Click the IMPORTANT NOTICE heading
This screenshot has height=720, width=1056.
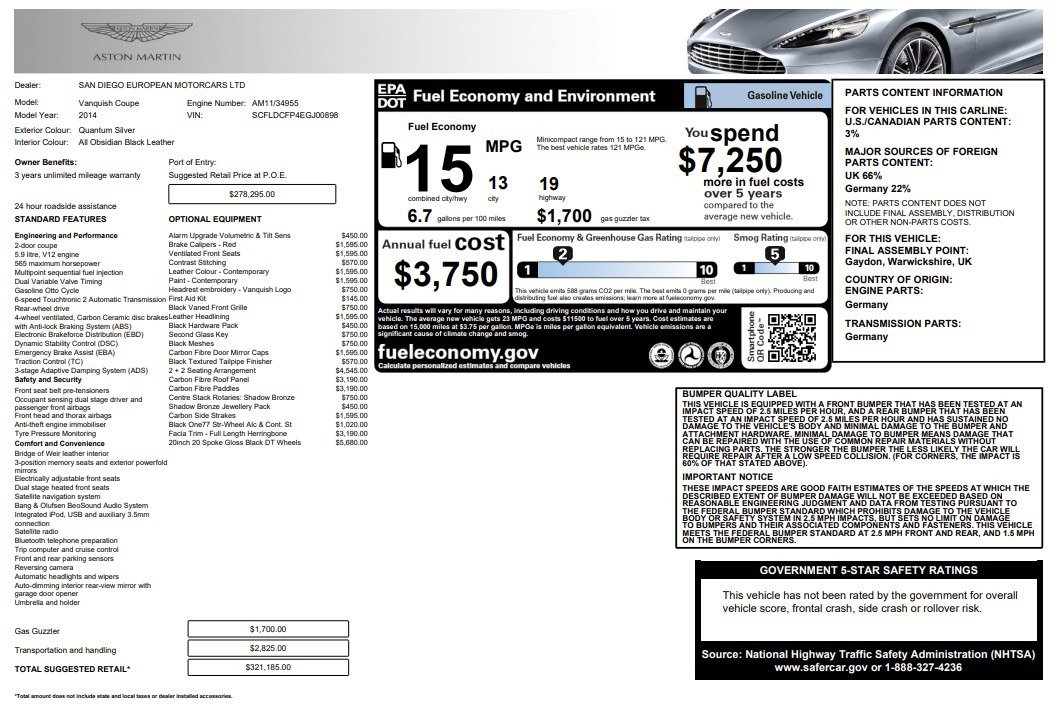point(727,476)
